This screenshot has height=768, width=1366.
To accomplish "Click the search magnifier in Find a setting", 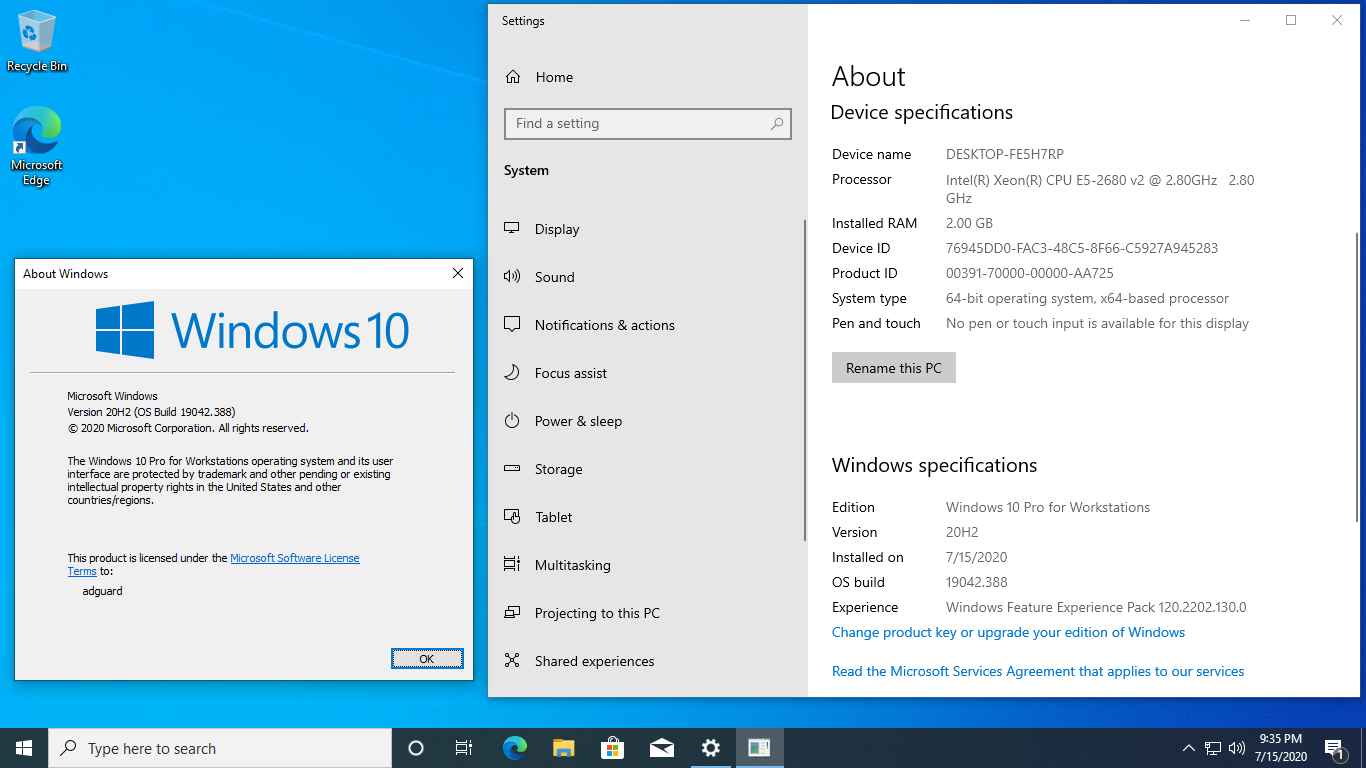I will coord(777,124).
